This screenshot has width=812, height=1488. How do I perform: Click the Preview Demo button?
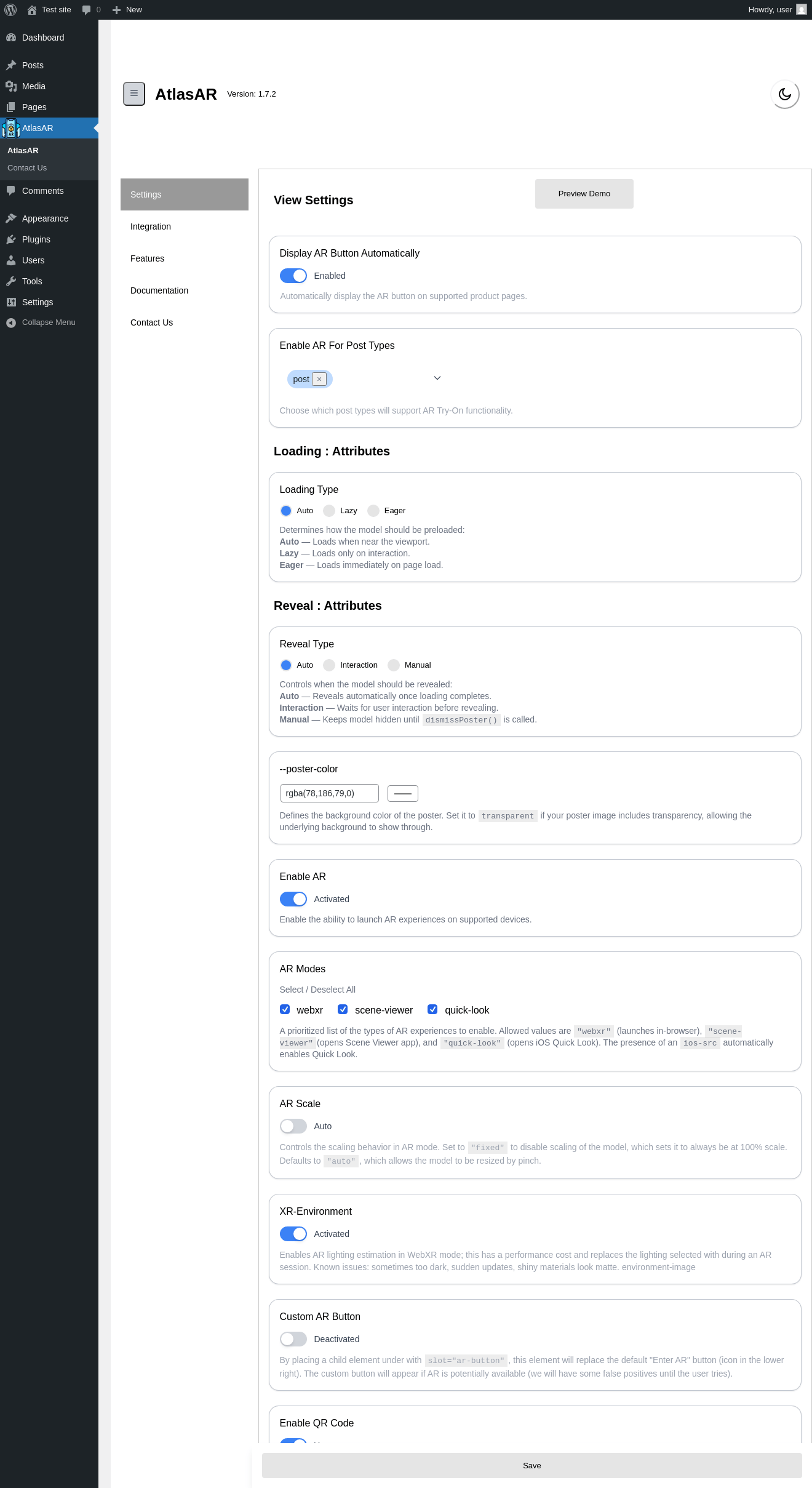click(584, 194)
